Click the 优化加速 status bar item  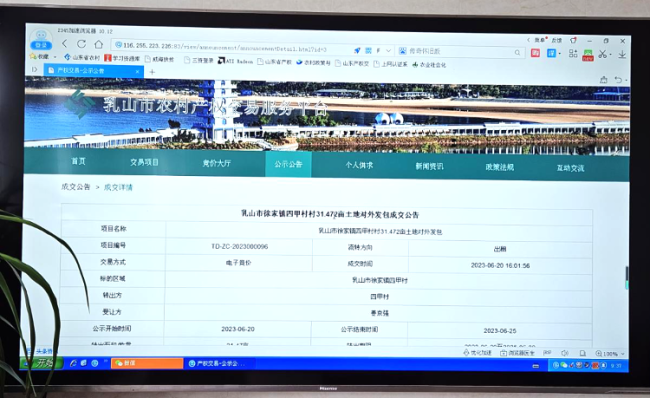(x=478, y=353)
